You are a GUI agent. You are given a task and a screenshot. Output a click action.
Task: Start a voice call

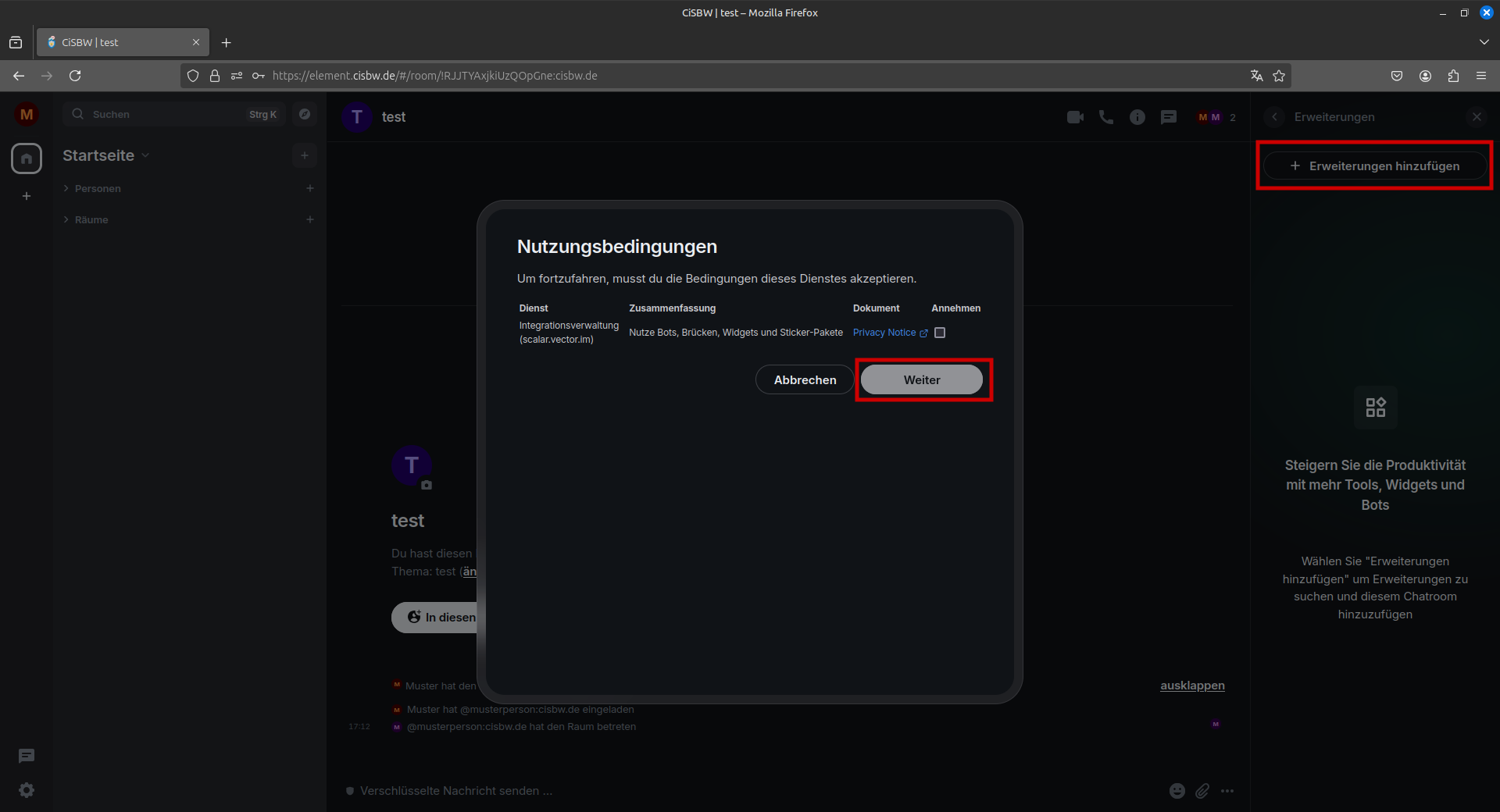pyautogui.click(x=1106, y=117)
